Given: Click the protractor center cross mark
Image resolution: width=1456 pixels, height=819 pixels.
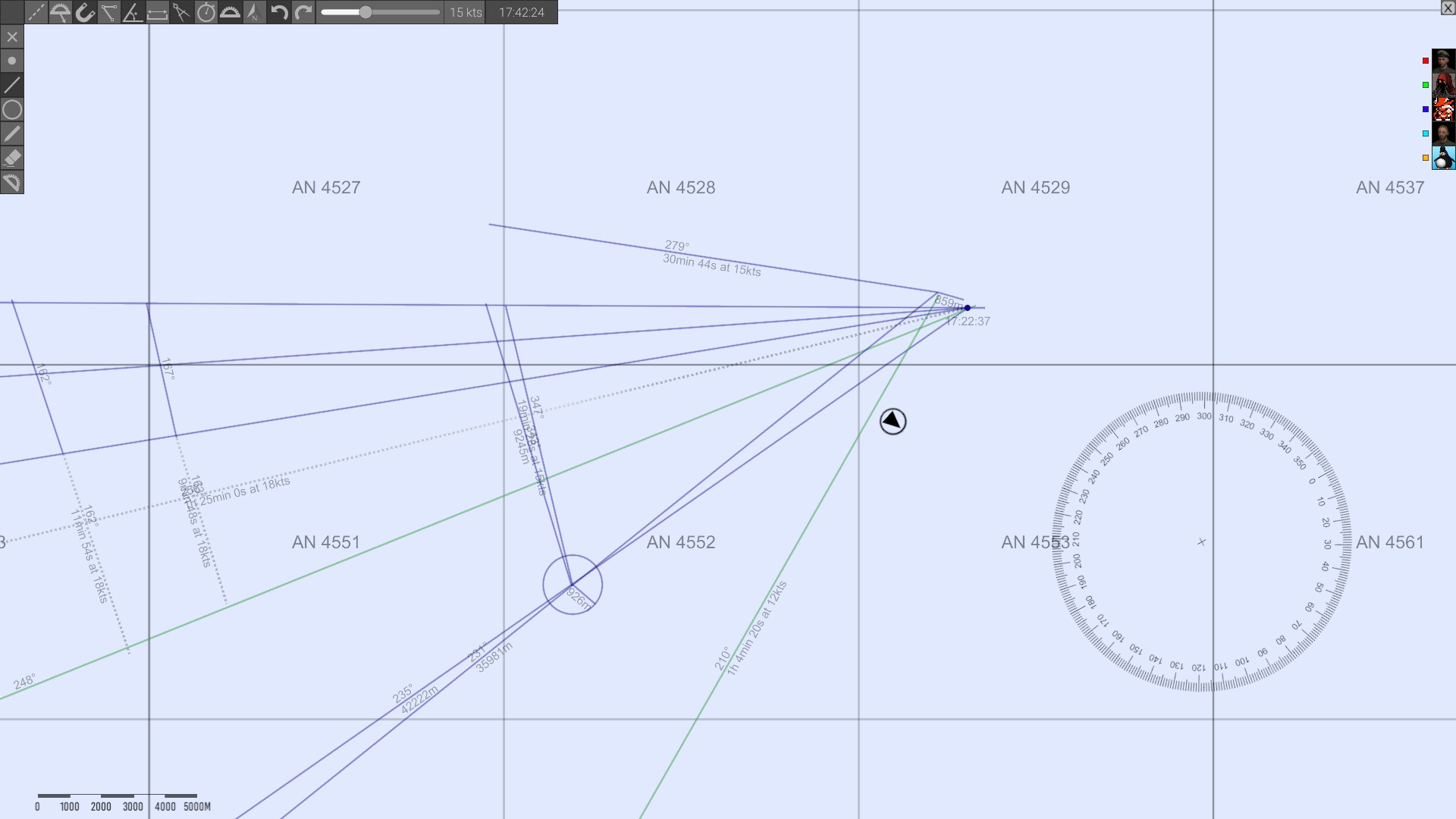Looking at the screenshot, I should coord(1201,542).
